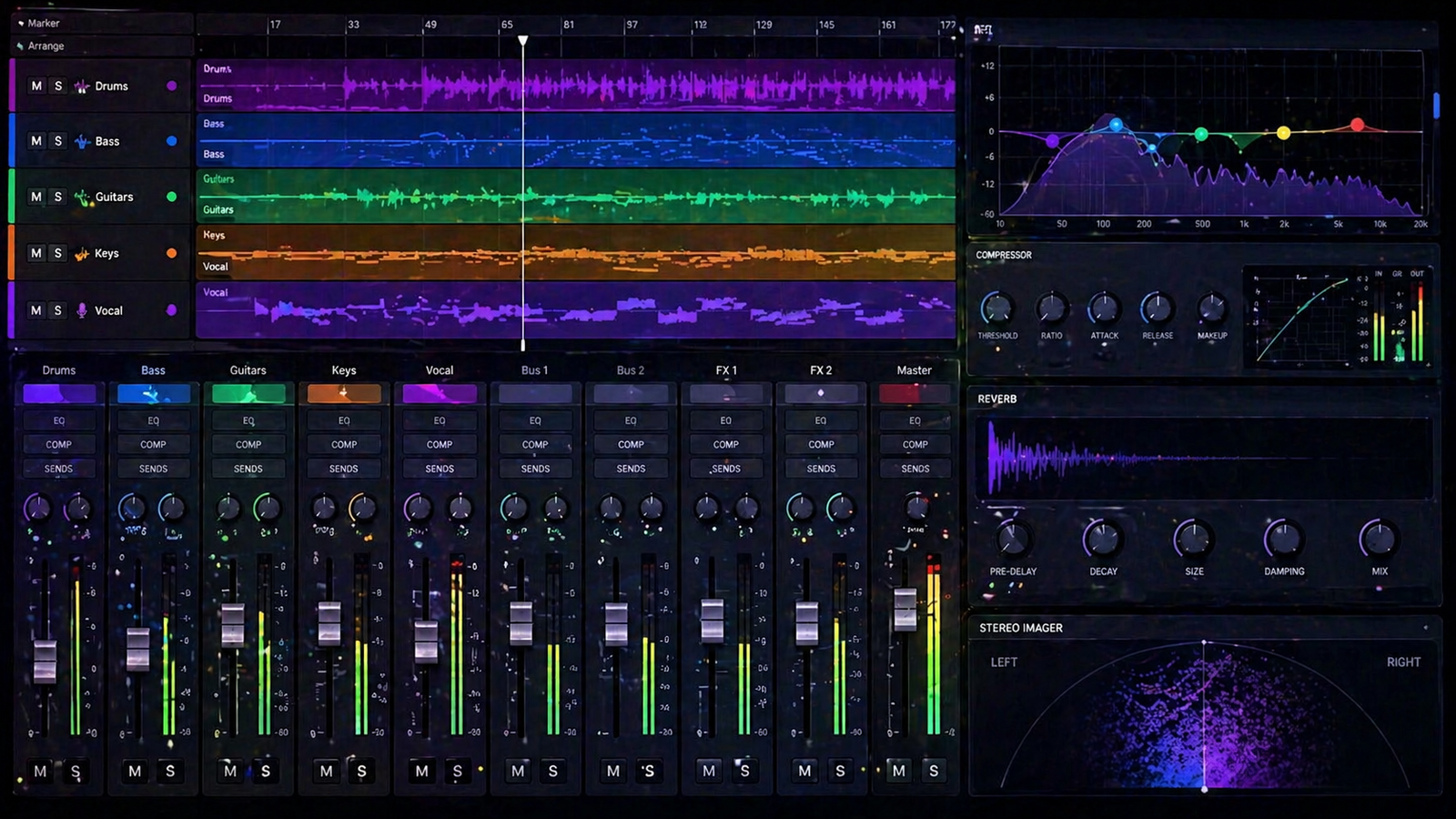This screenshot has height=819, width=1456.
Task: Mute the Drums track in arrangement
Action: click(36, 86)
